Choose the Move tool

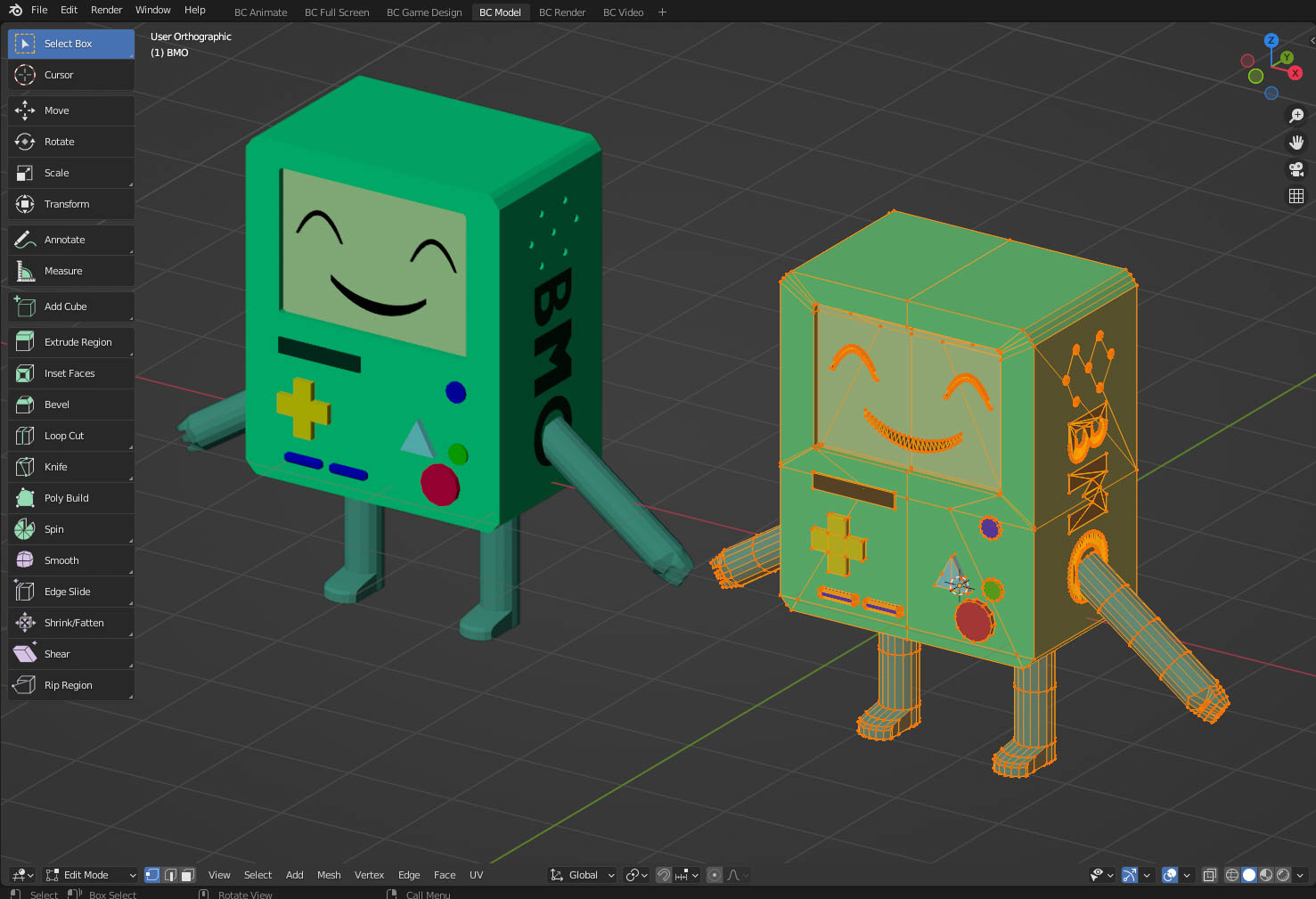(71, 110)
